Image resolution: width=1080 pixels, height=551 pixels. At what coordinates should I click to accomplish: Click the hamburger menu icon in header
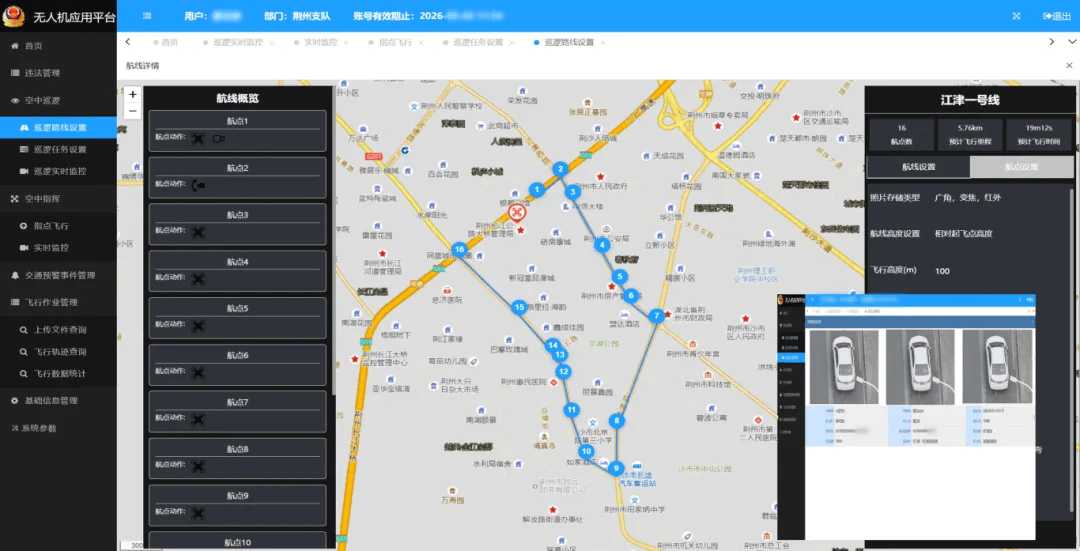pos(147,16)
